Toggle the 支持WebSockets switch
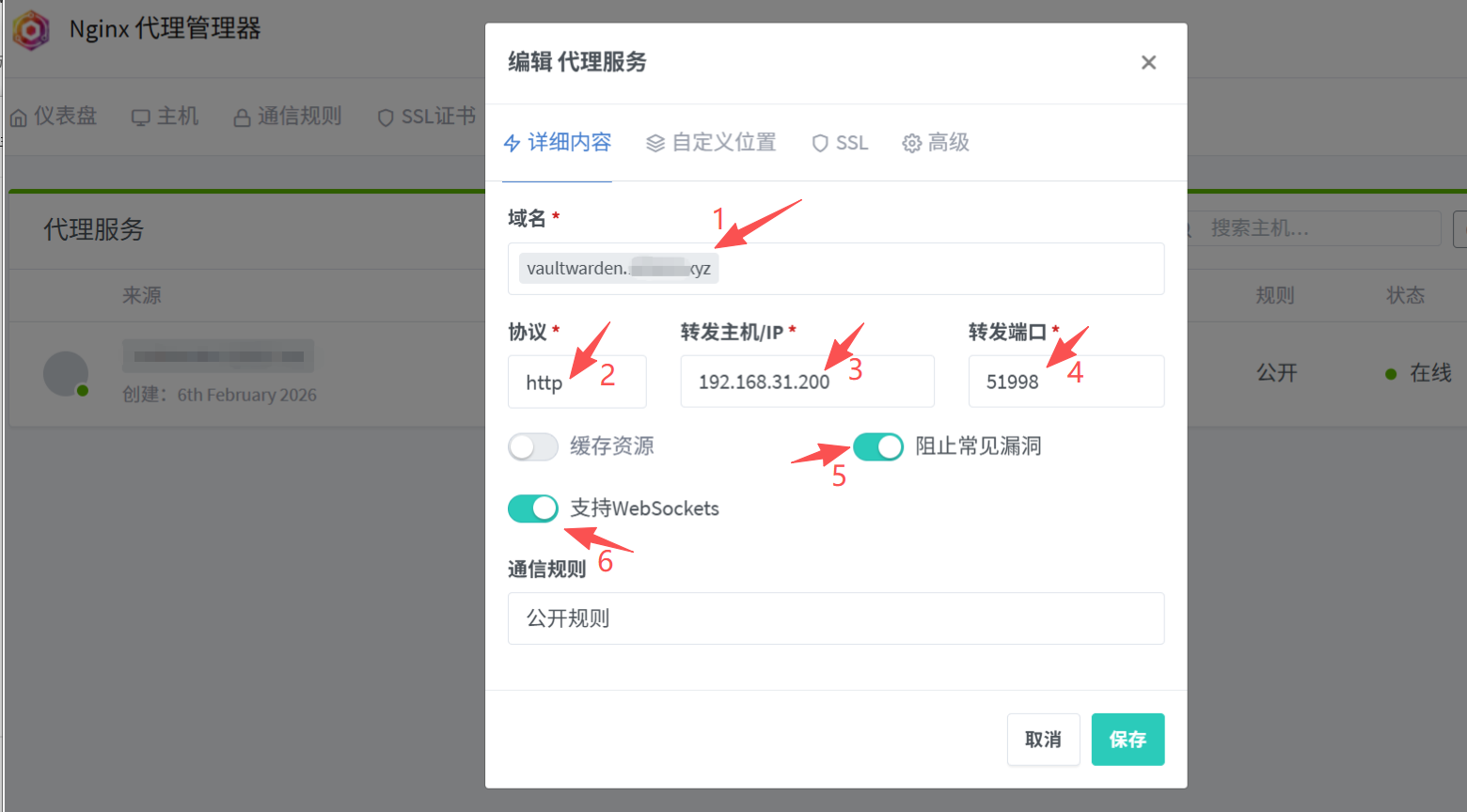Viewport: 1467px width, 812px height. (533, 508)
